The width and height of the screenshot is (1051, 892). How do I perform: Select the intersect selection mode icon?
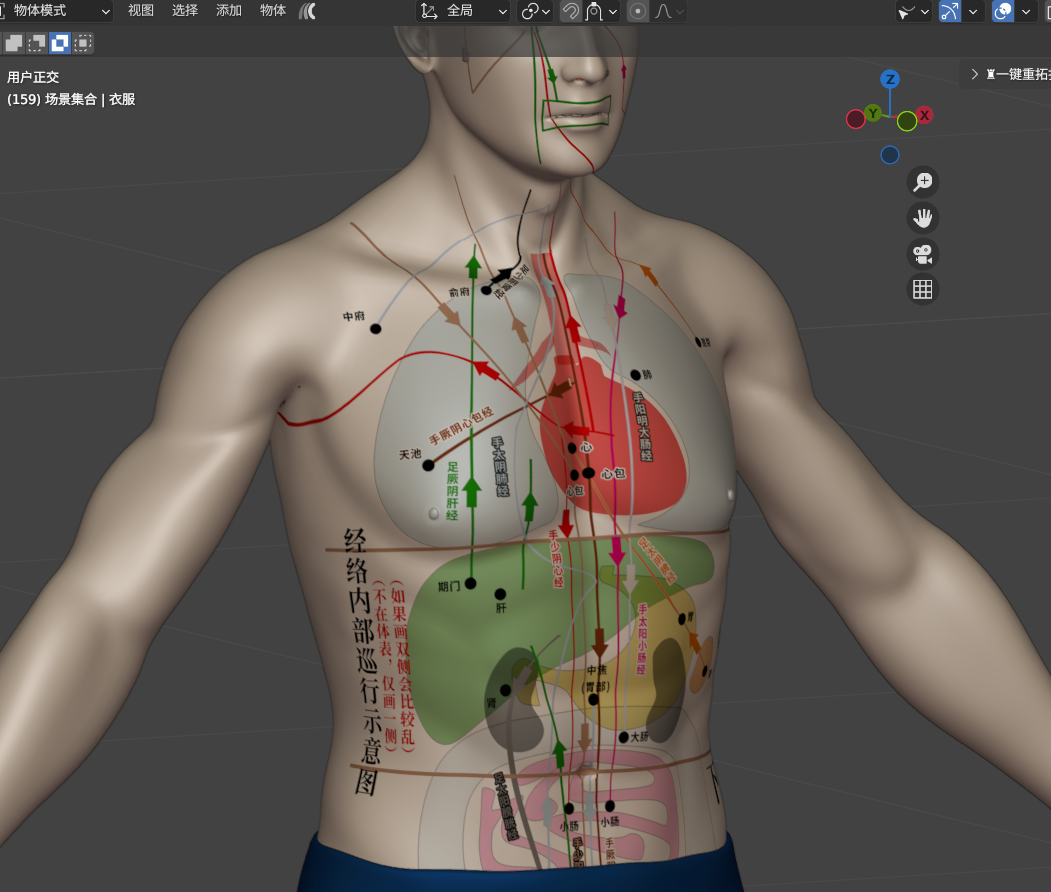(x=83, y=43)
